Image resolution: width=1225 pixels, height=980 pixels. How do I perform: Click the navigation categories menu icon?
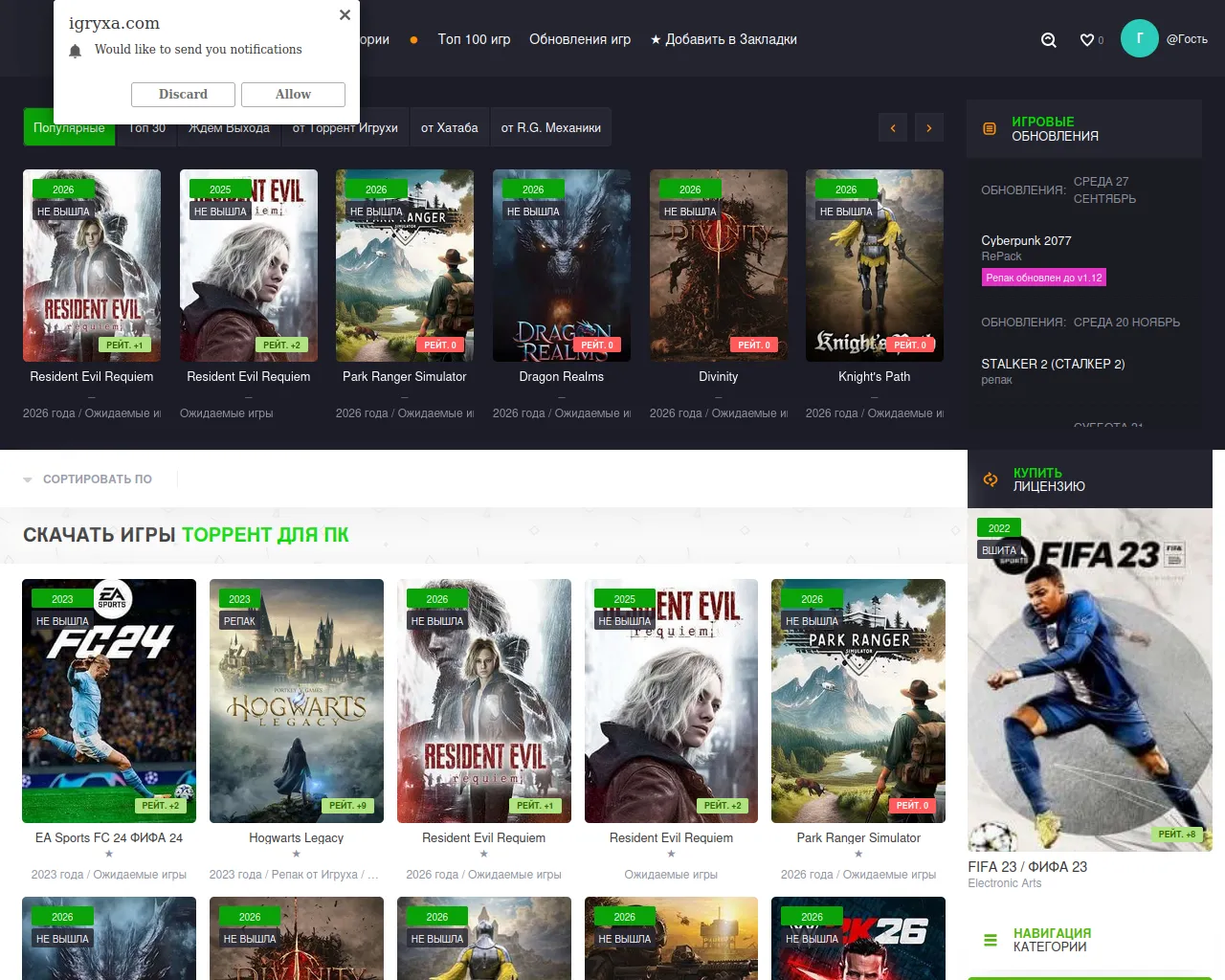(x=991, y=940)
